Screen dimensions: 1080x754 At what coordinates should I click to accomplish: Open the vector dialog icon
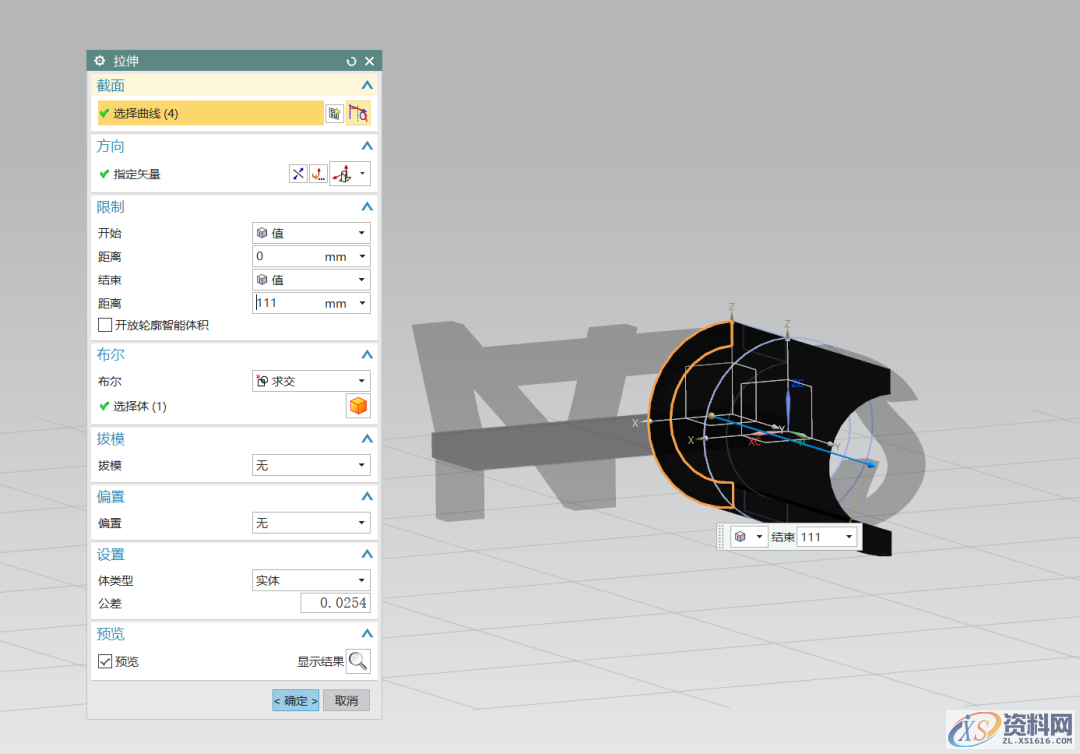coord(318,174)
